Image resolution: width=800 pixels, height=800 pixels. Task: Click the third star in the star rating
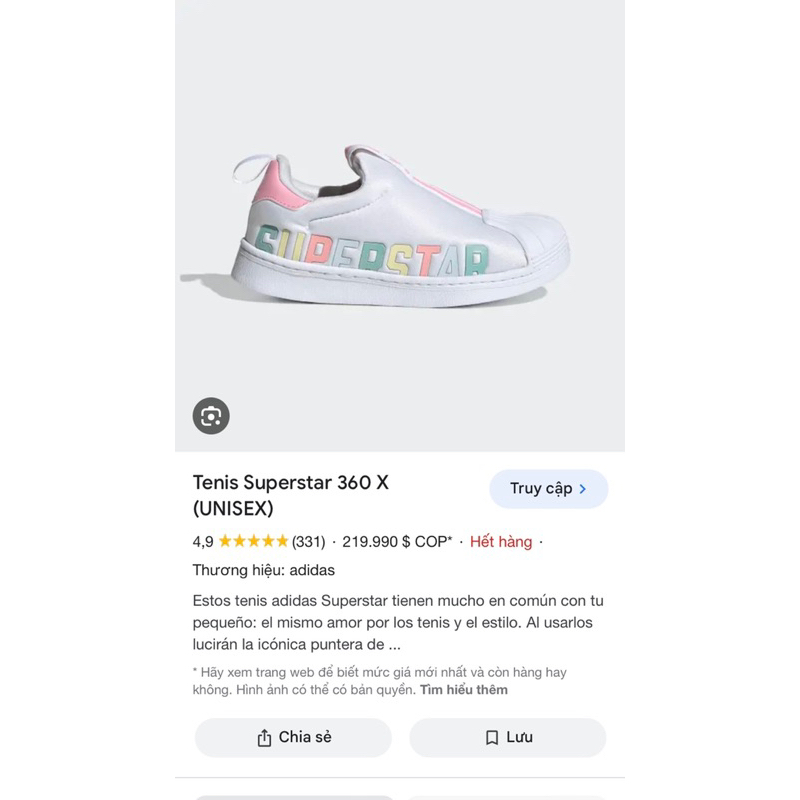252,541
